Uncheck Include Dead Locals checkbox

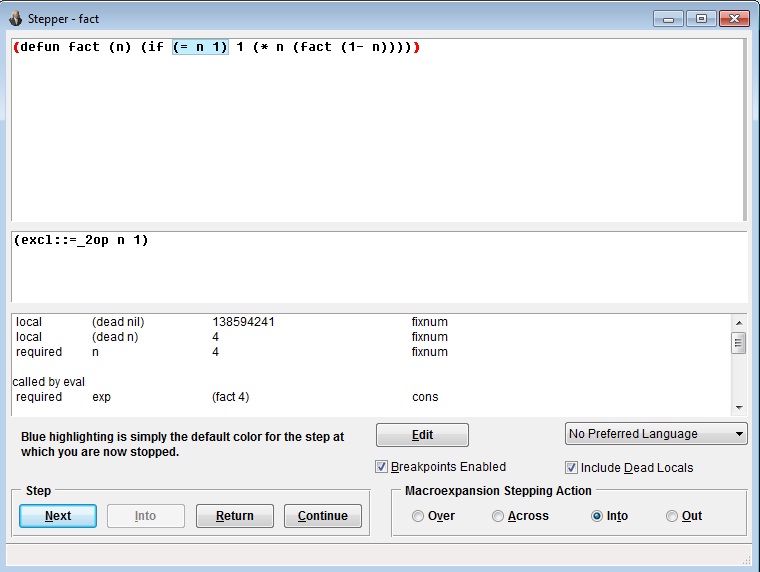[x=572, y=468]
